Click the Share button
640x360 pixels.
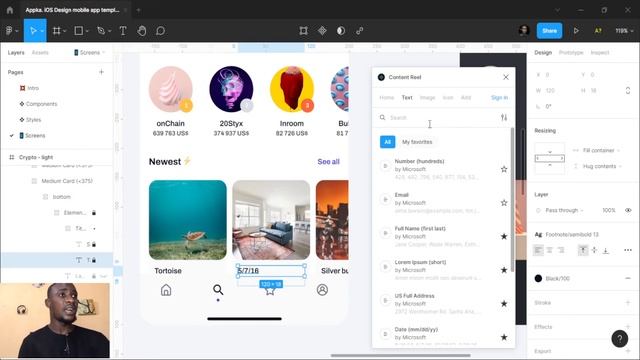(x=549, y=31)
